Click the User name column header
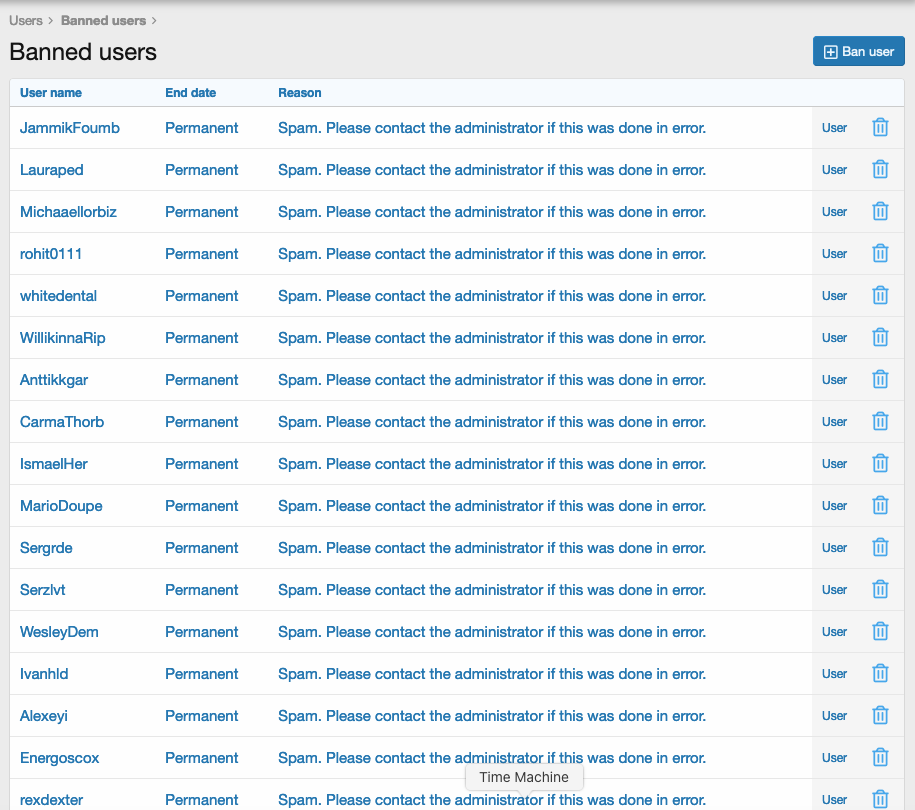Viewport: 915px width, 810px height. pyautogui.click(x=51, y=93)
